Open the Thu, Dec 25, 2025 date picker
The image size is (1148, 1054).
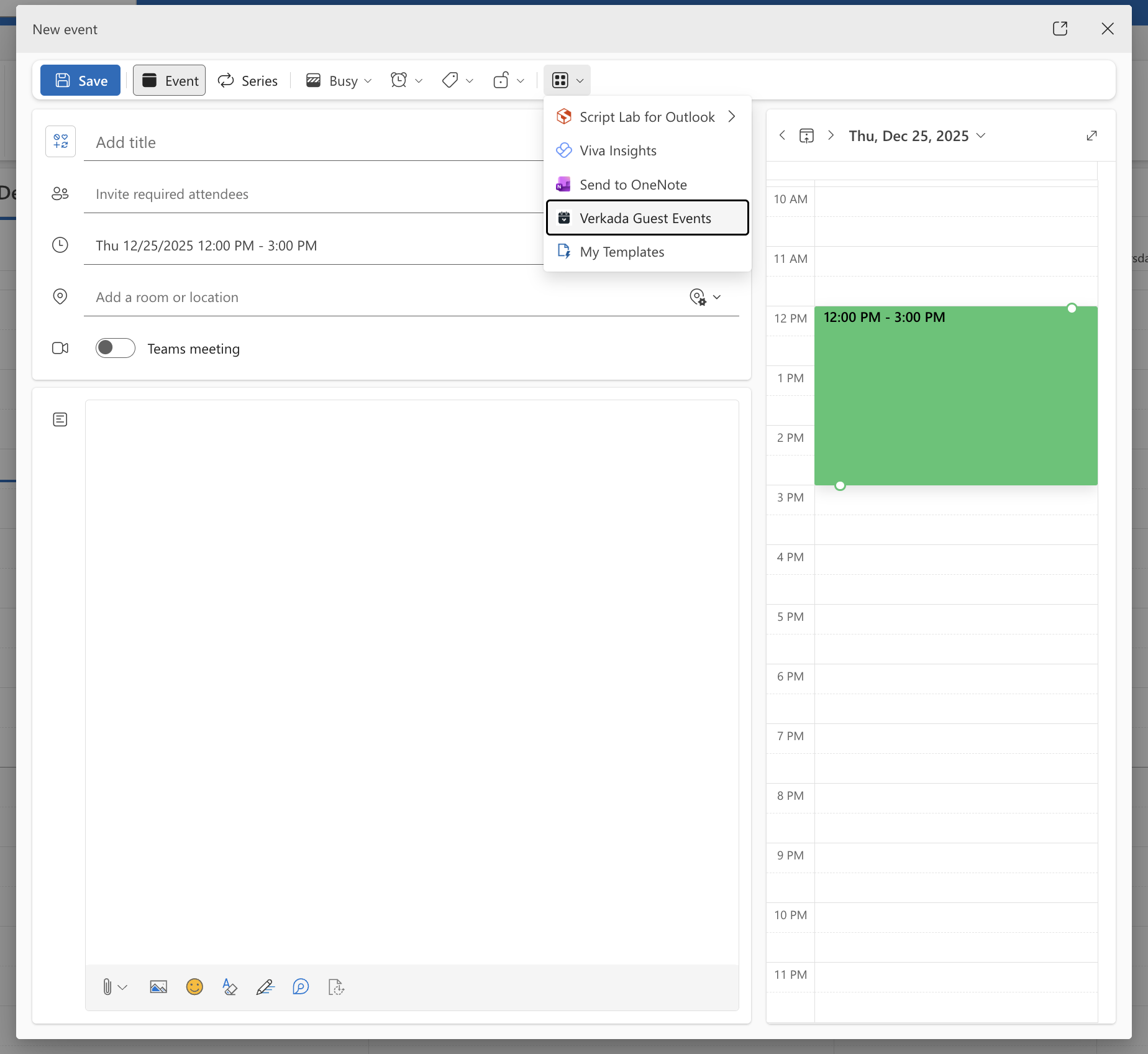[x=917, y=136]
